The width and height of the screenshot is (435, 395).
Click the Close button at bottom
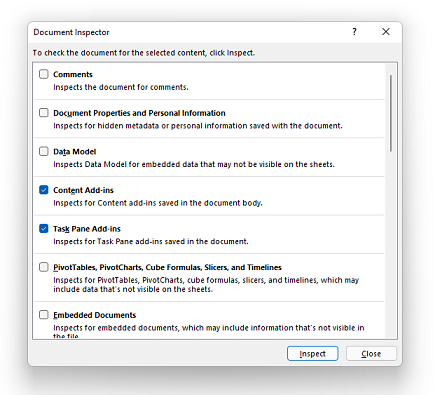(x=371, y=354)
